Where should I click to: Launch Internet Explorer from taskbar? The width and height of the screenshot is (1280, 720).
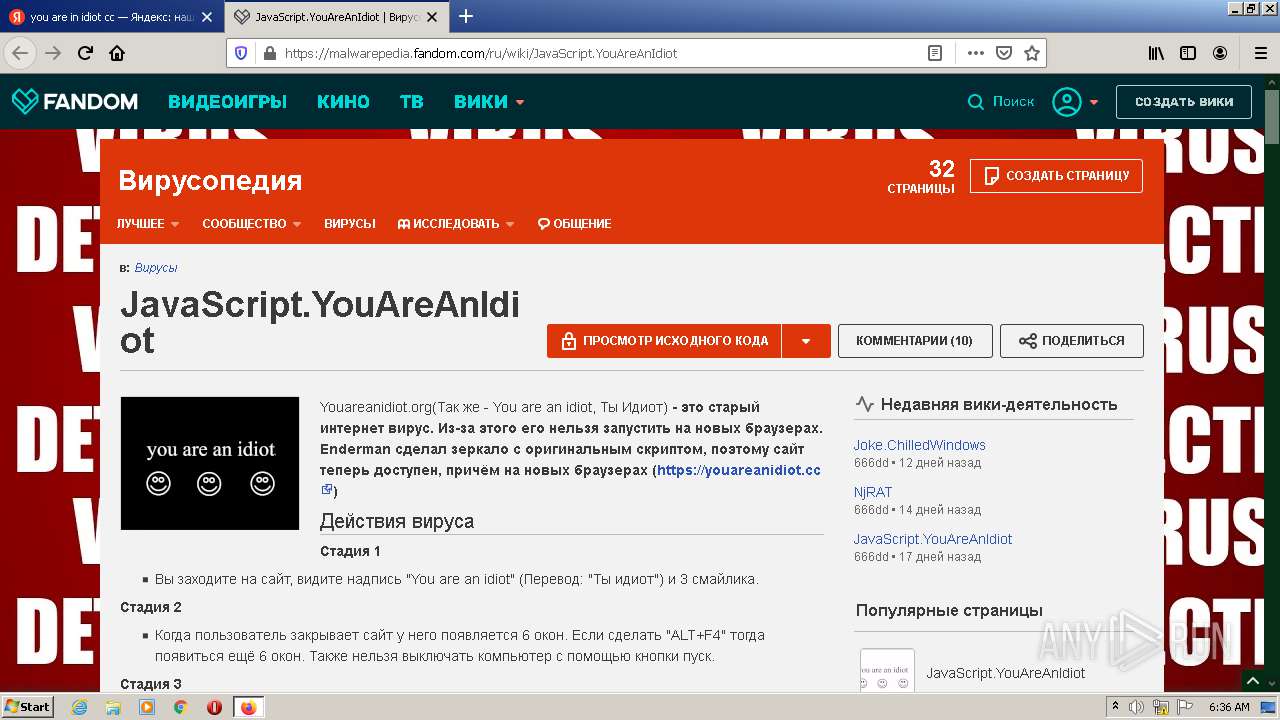click(x=79, y=707)
